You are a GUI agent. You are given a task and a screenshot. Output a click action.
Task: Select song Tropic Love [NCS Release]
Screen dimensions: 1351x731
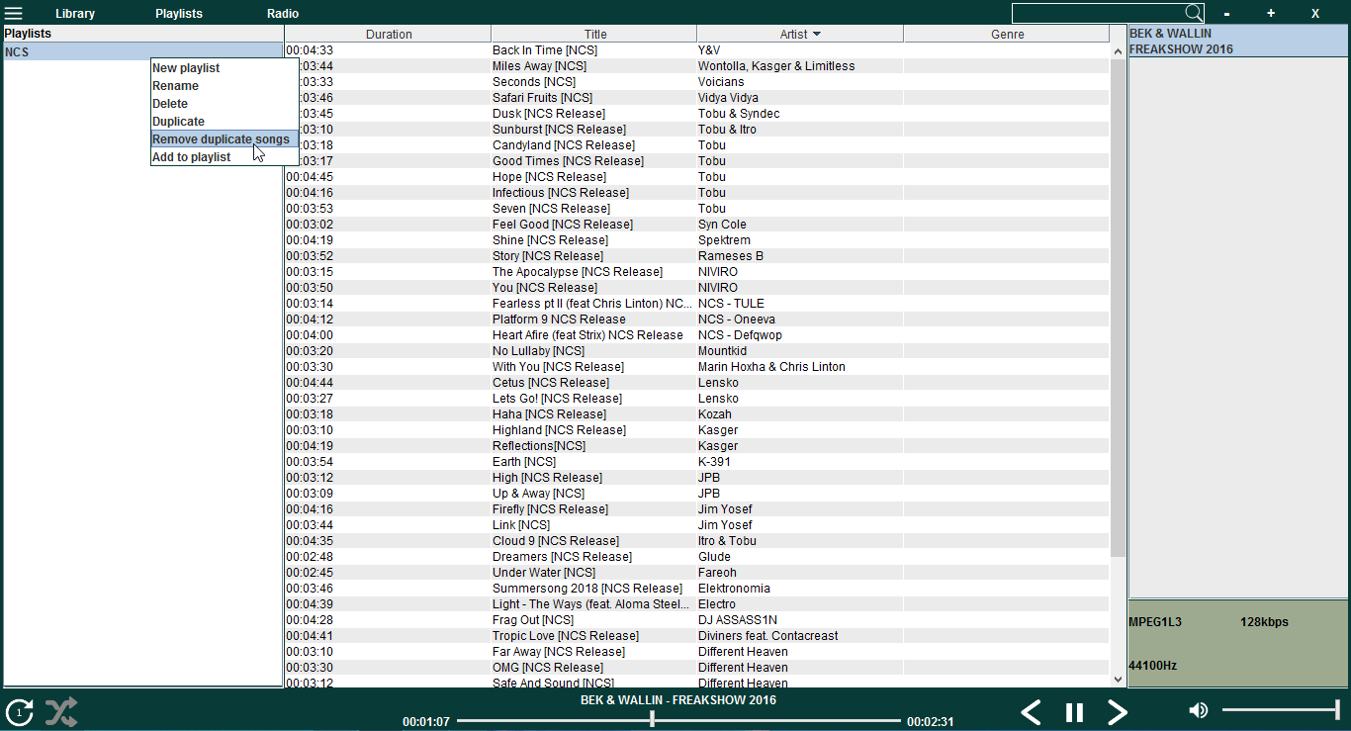pyautogui.click(x=565, y=636)
